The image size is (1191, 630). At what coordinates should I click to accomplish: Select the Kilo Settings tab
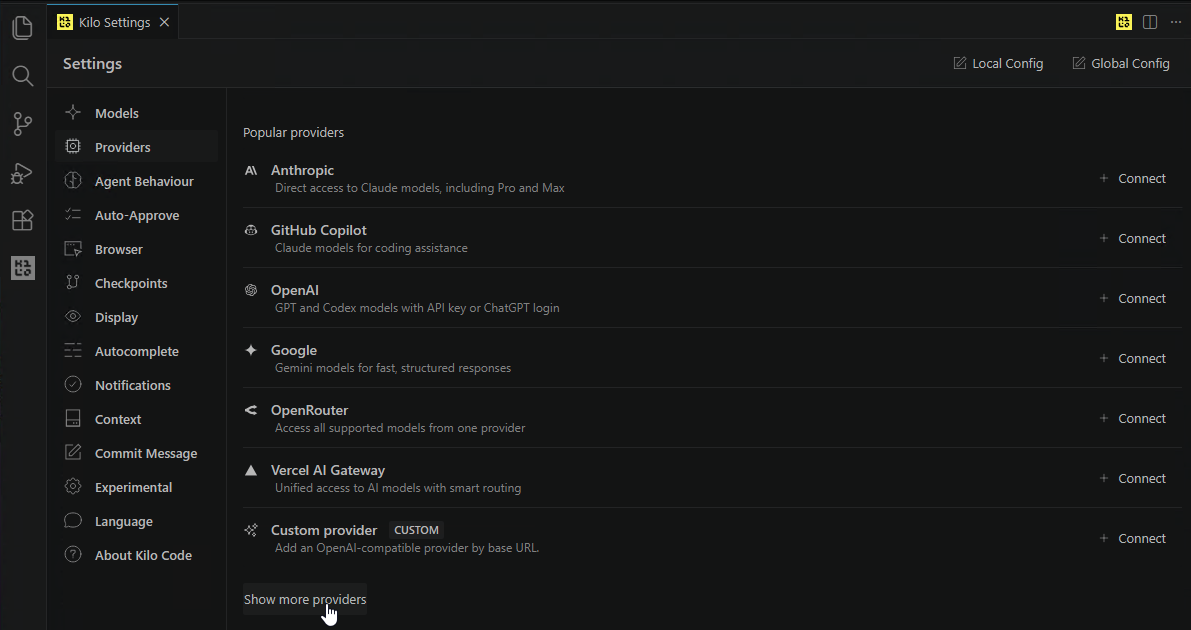112,22
